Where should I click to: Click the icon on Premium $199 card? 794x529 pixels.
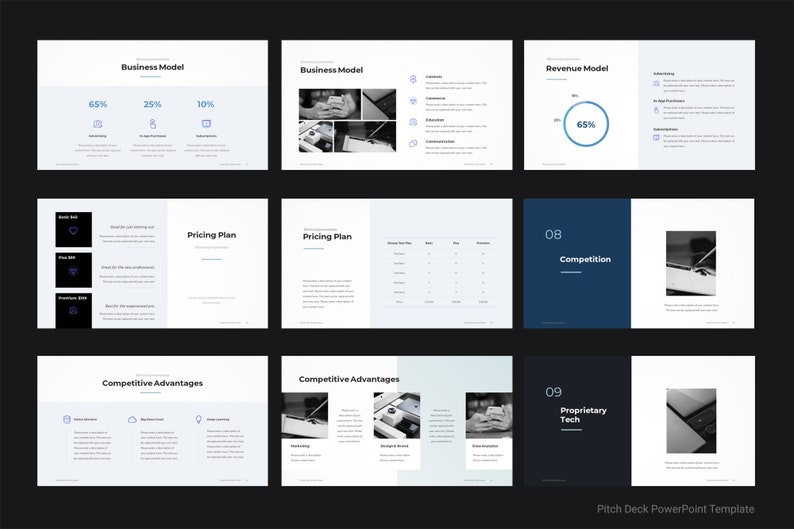click(73, 310)
